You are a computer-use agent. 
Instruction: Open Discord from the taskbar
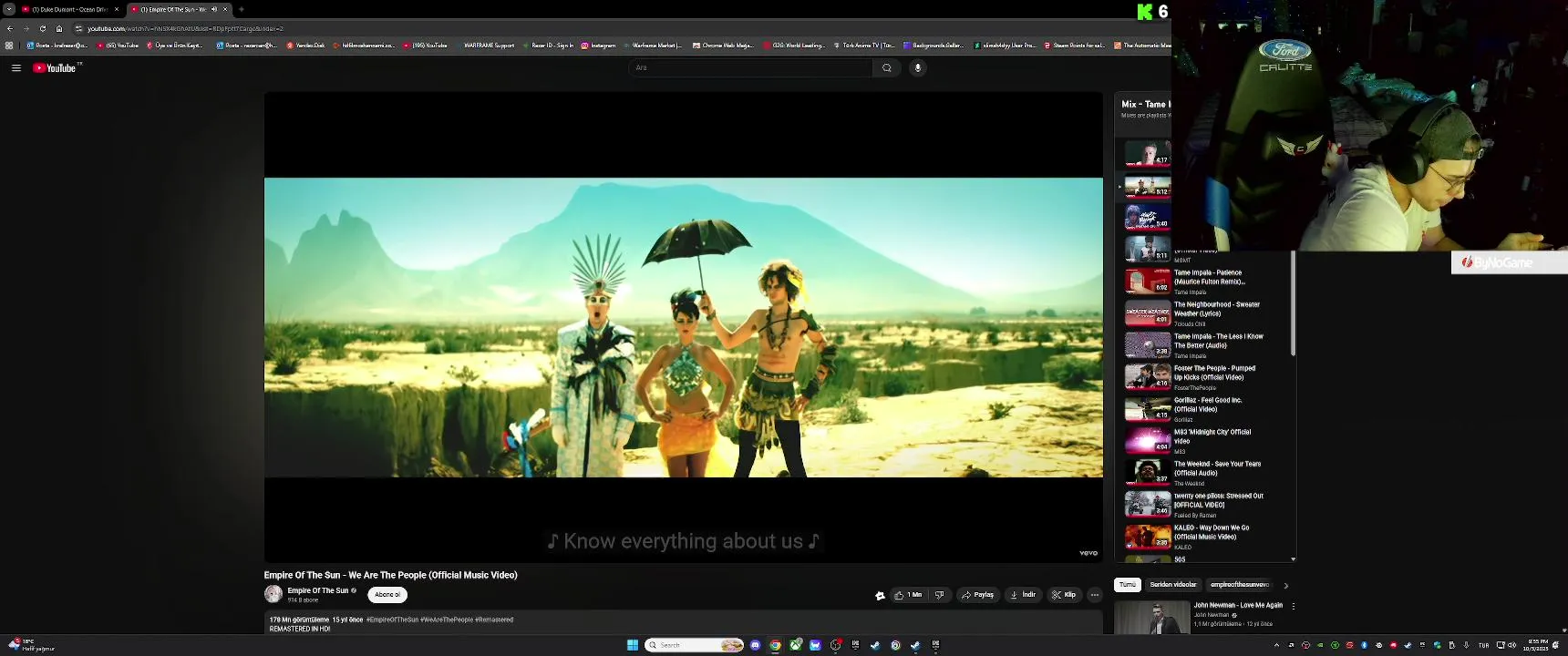click(755, 645)
